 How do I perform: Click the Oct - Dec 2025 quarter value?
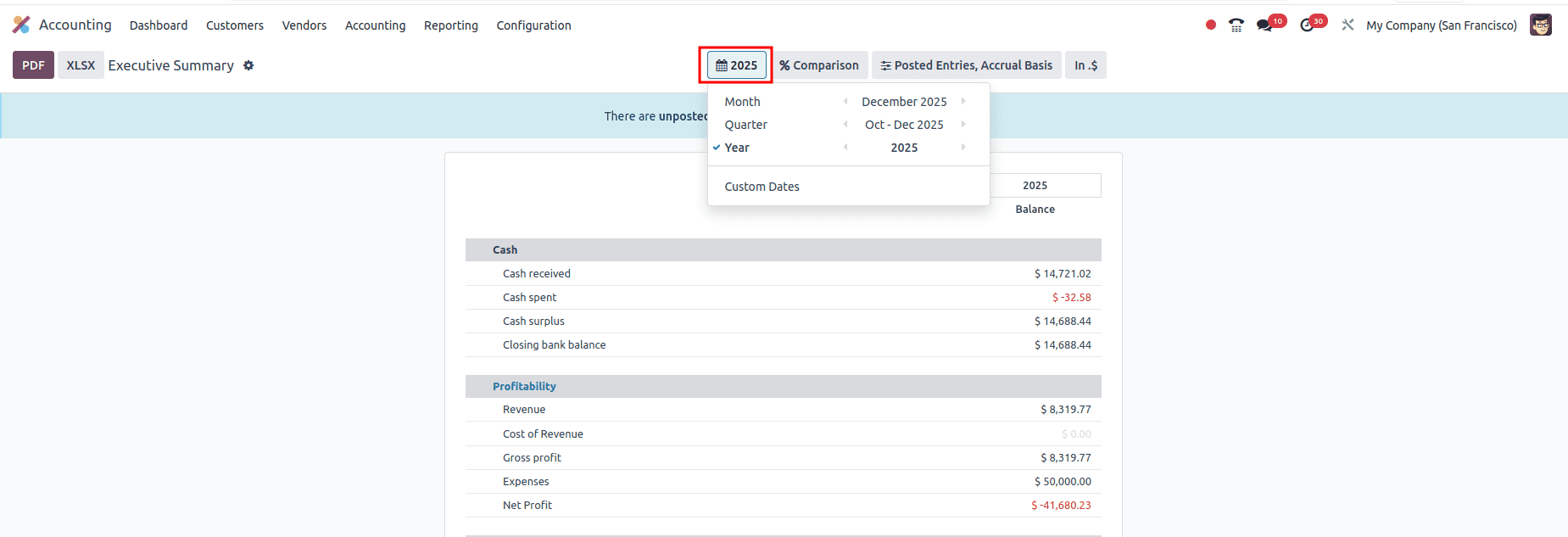(x=904, y=125)
